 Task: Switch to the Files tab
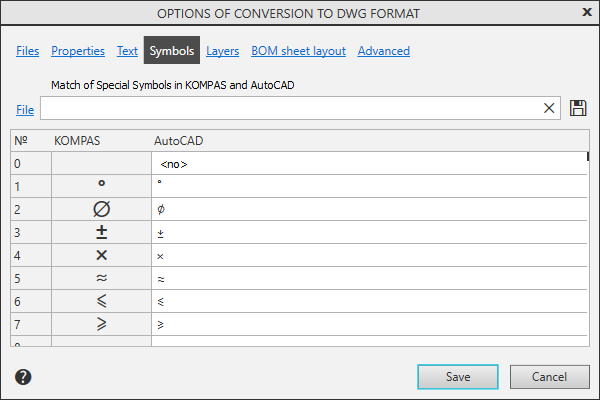28,51
